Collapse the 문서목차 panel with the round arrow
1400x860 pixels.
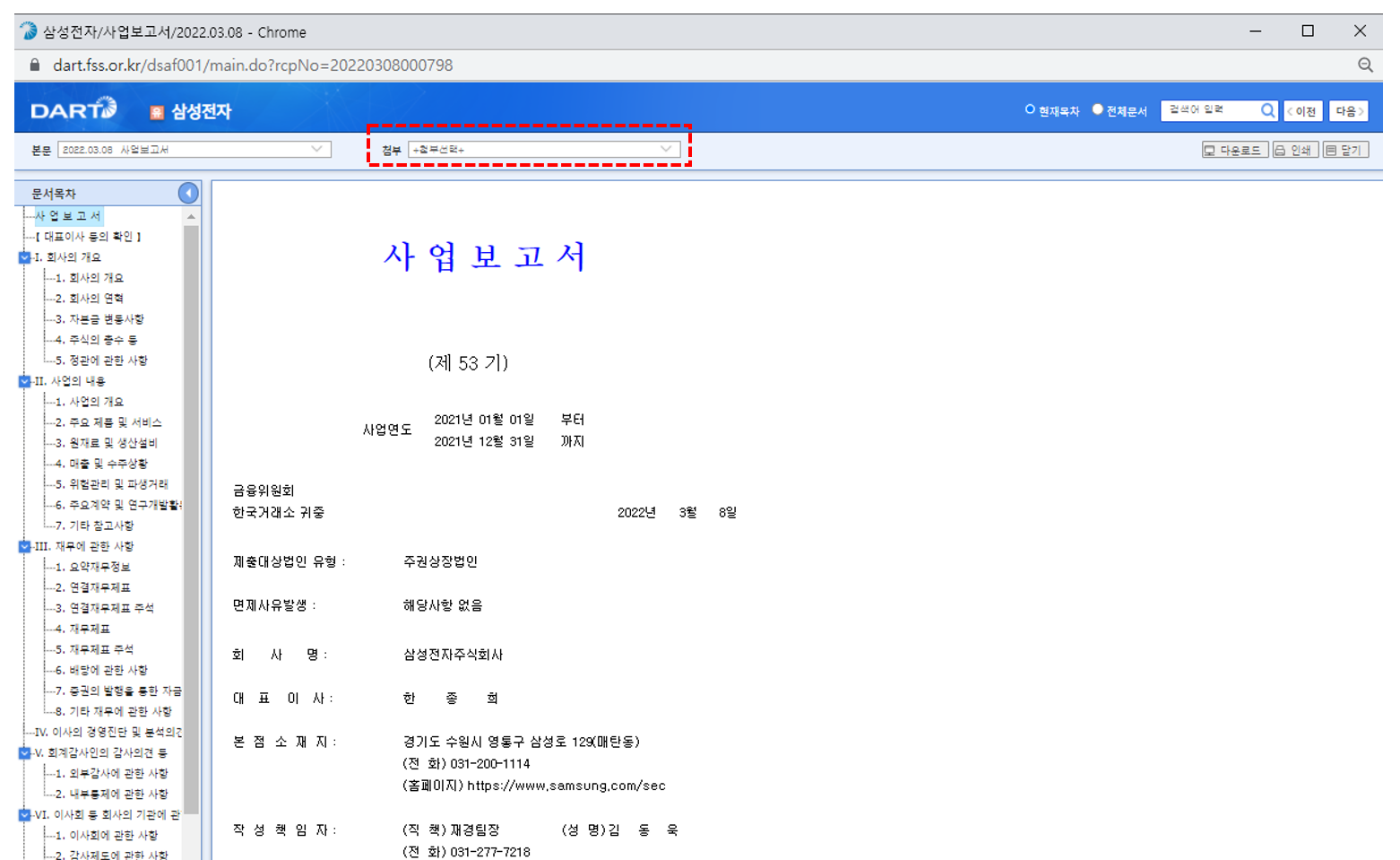188,193
